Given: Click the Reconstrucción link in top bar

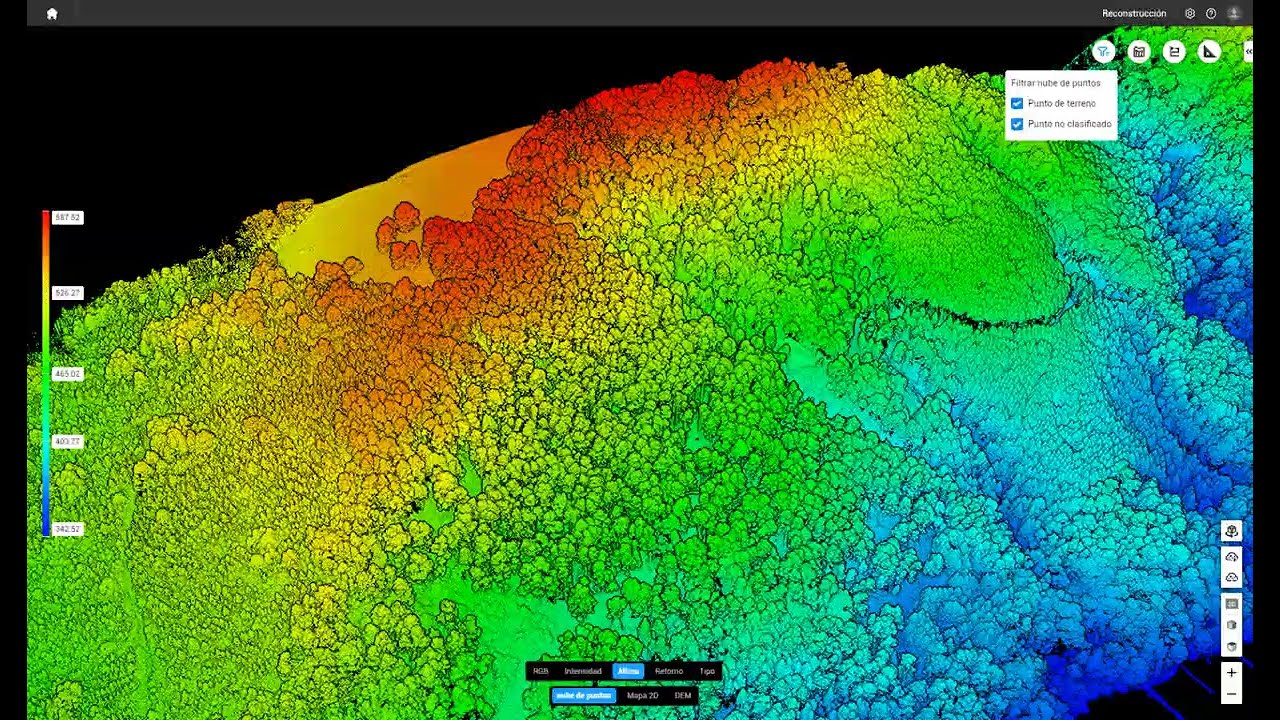Looking at the screenshot, I should 1134,13.
